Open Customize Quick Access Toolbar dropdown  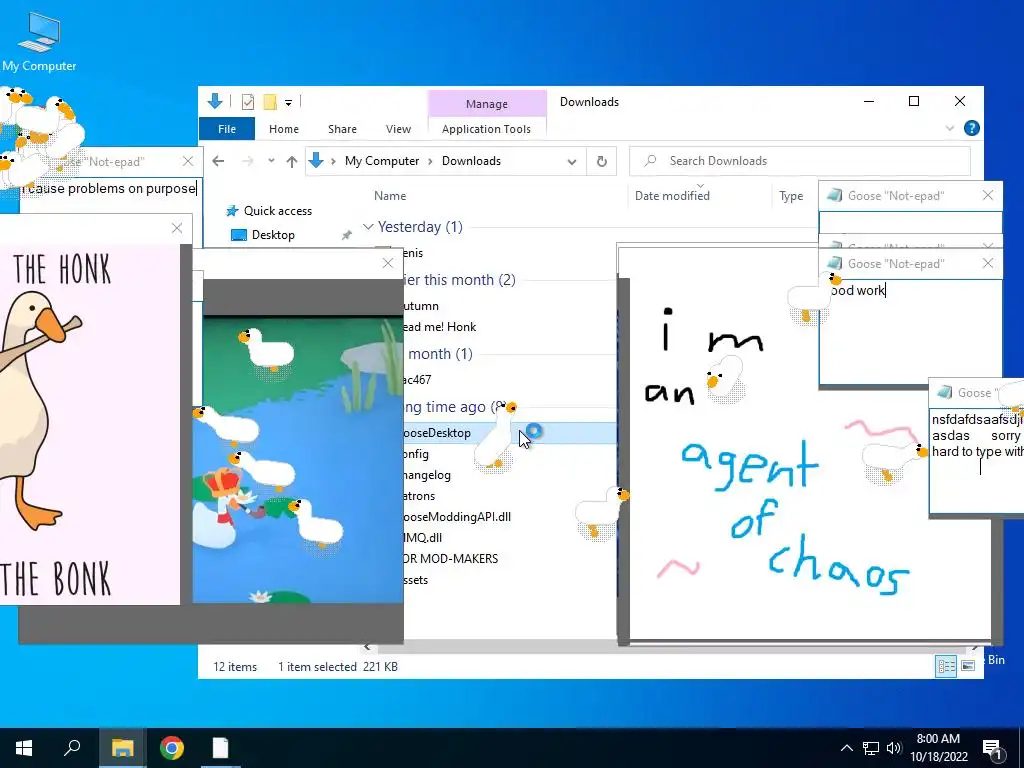click(288, 103)
